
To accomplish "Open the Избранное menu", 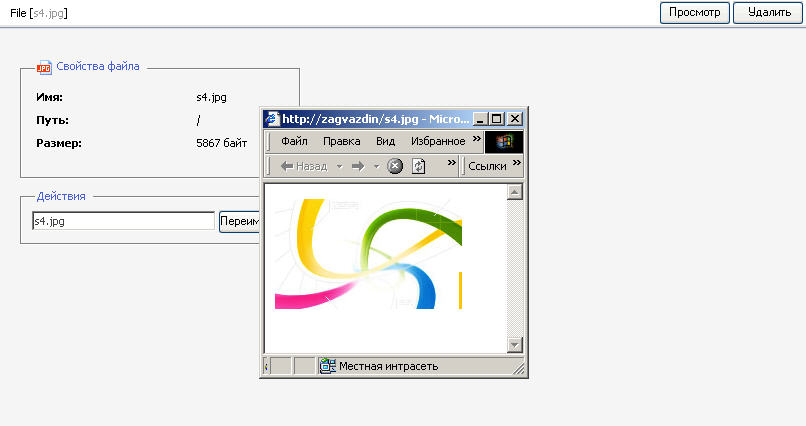I will tap(438, 142).
